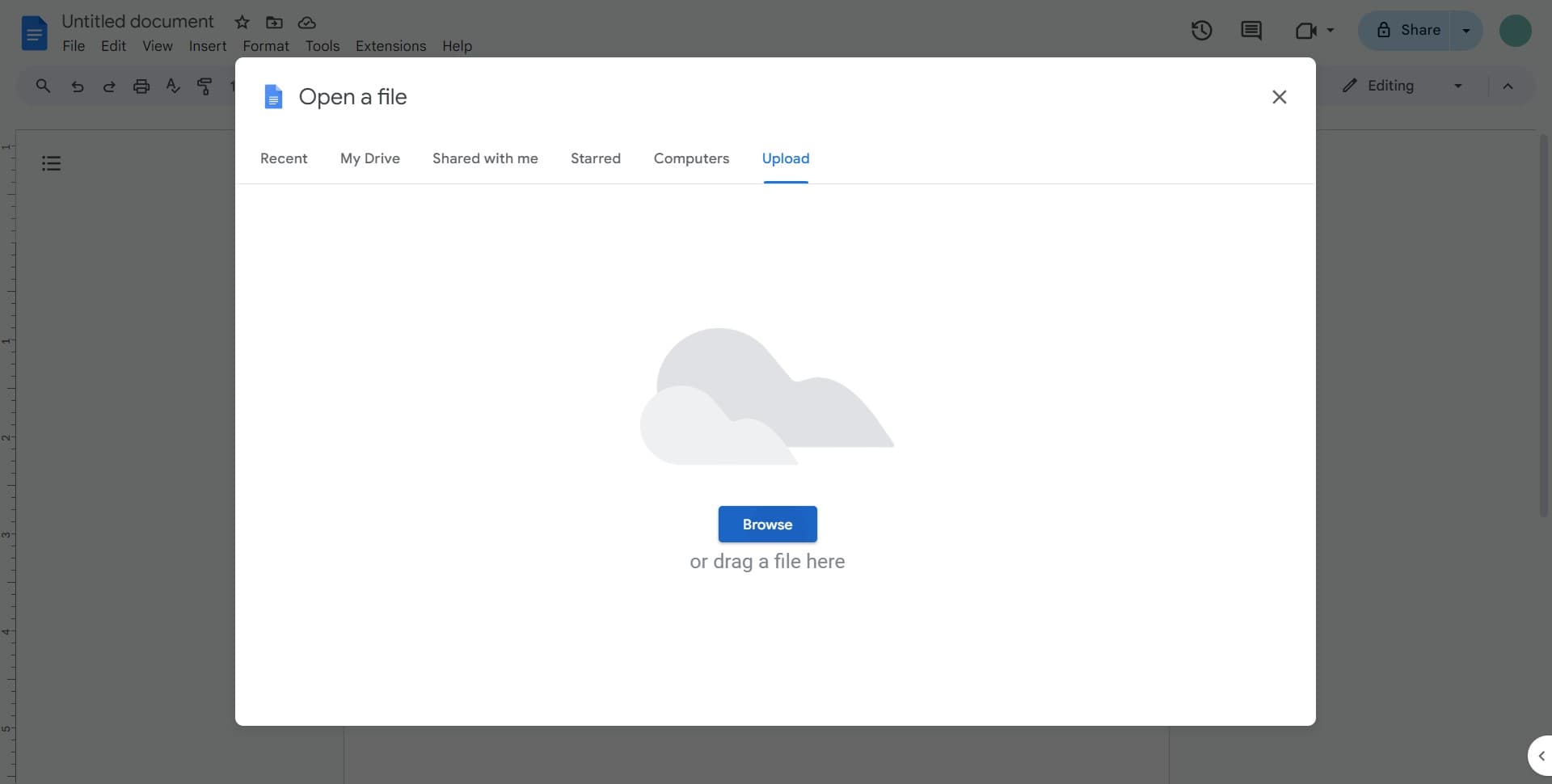Select the Starred tab
1552x784 pixels.
coord(595,158)
